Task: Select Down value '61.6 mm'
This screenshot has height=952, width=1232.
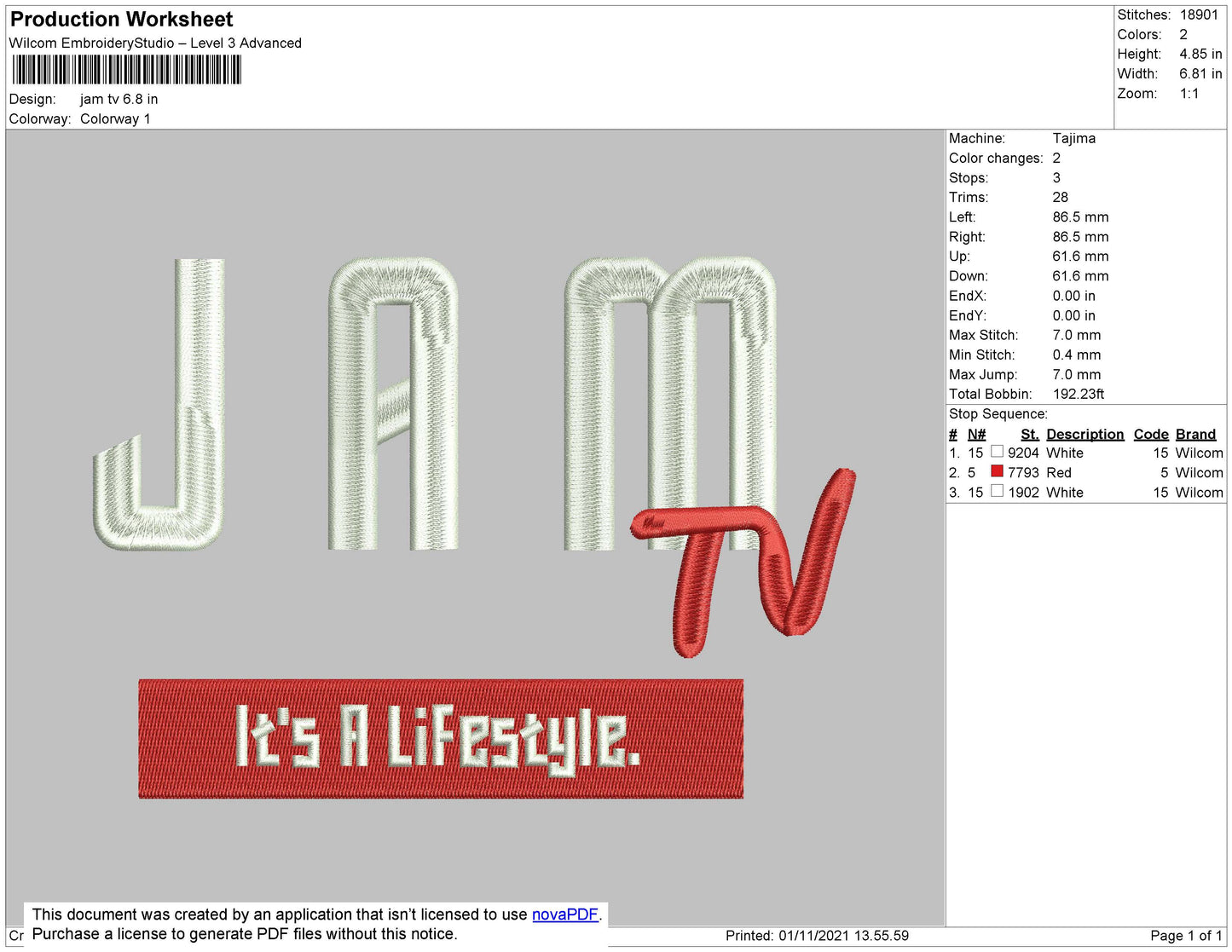Action: pyautogui.click(x=1080, y=276)
